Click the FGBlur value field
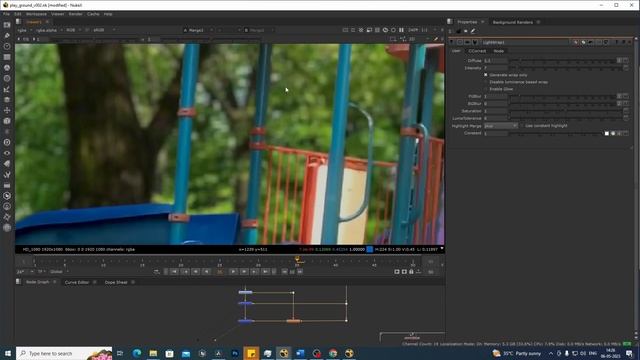The height and width of the screenshot is (360, 640). [x=496, y=97]
